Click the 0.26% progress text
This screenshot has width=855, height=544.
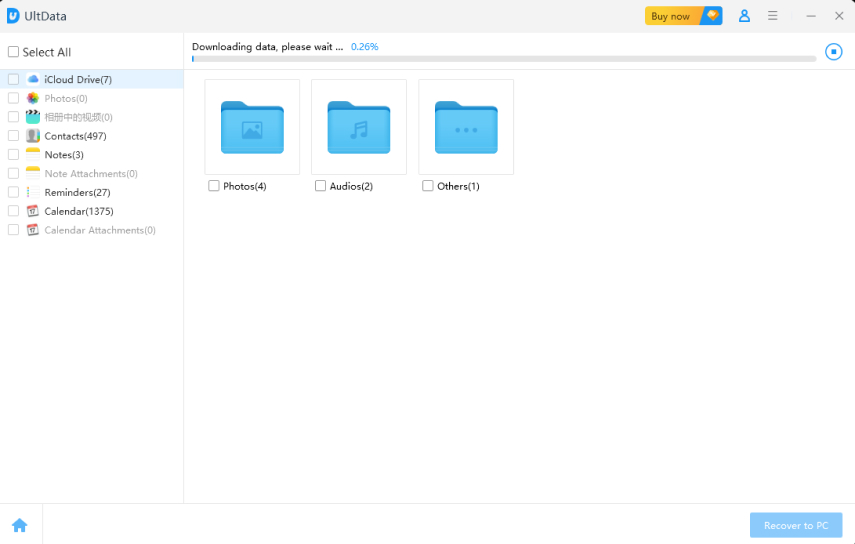pos(364,46)
